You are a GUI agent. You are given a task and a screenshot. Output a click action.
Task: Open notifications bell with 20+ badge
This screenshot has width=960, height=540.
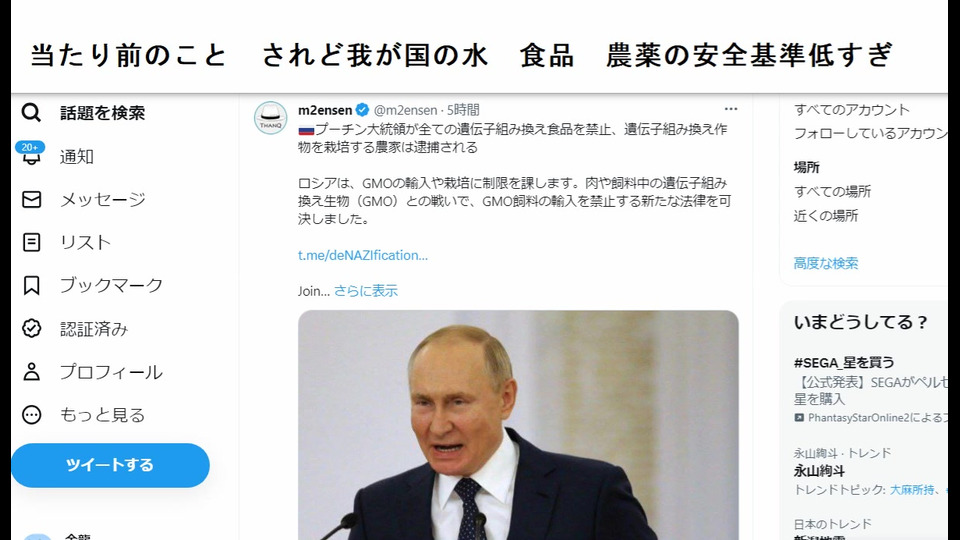pyautogui.click(x=31, y=154)
